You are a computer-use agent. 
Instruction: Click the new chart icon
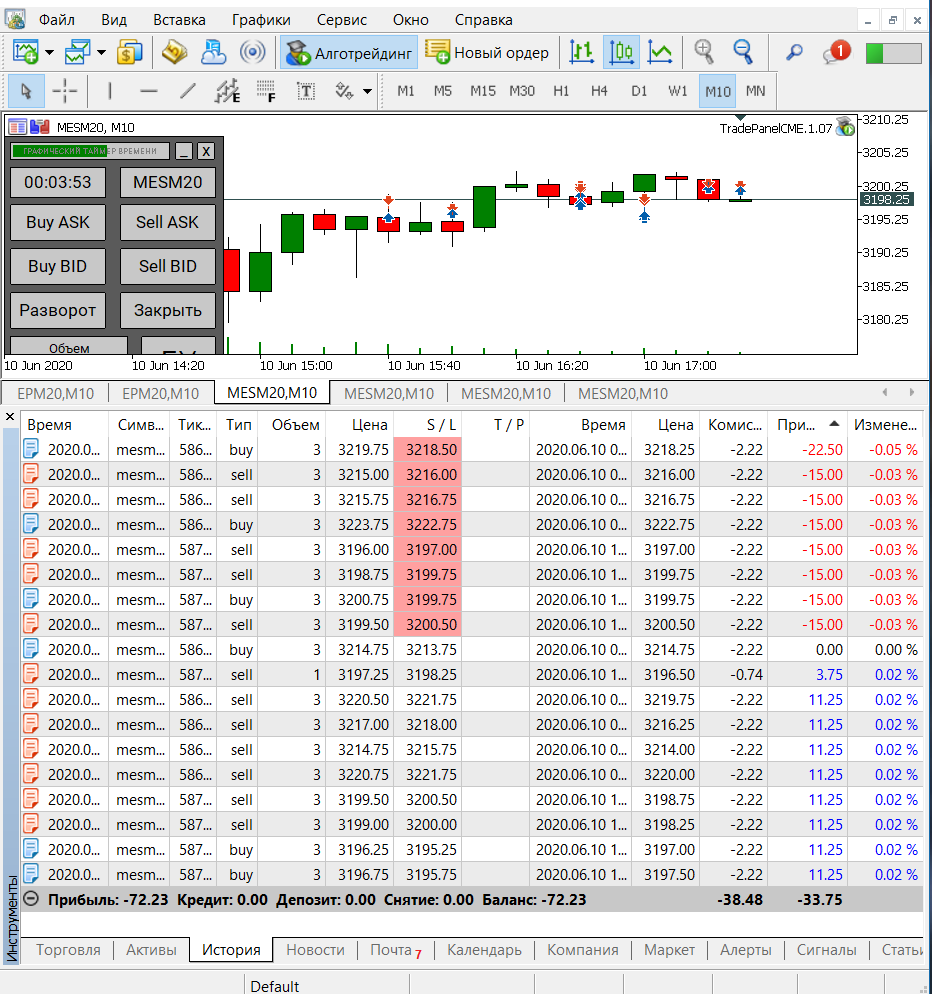25,52
